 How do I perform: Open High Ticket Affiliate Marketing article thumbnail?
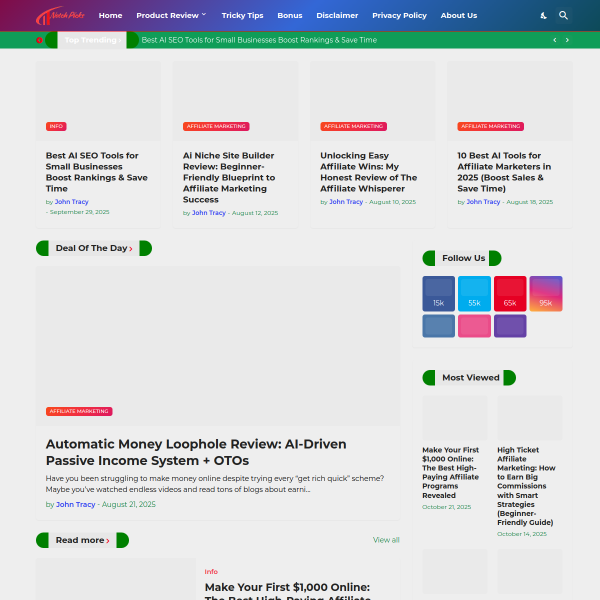tap(530, 418)
